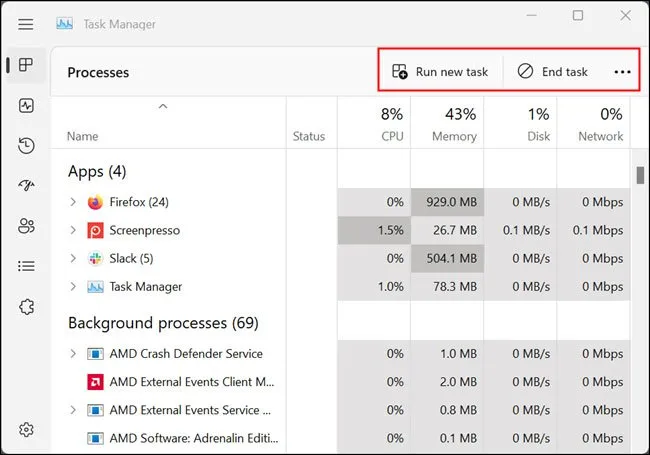Expand the Firefox (24) process group
This screenshot has width=650, height=455.
click(x=73, y=202)
